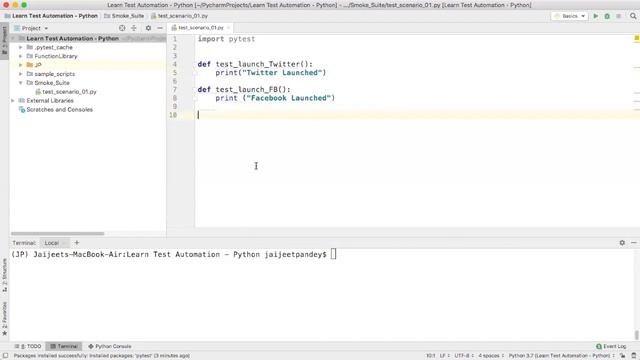This screenshot has height=360, width=640.
Task: Click the 'import pytest' code line
Action: coord(227,39)
